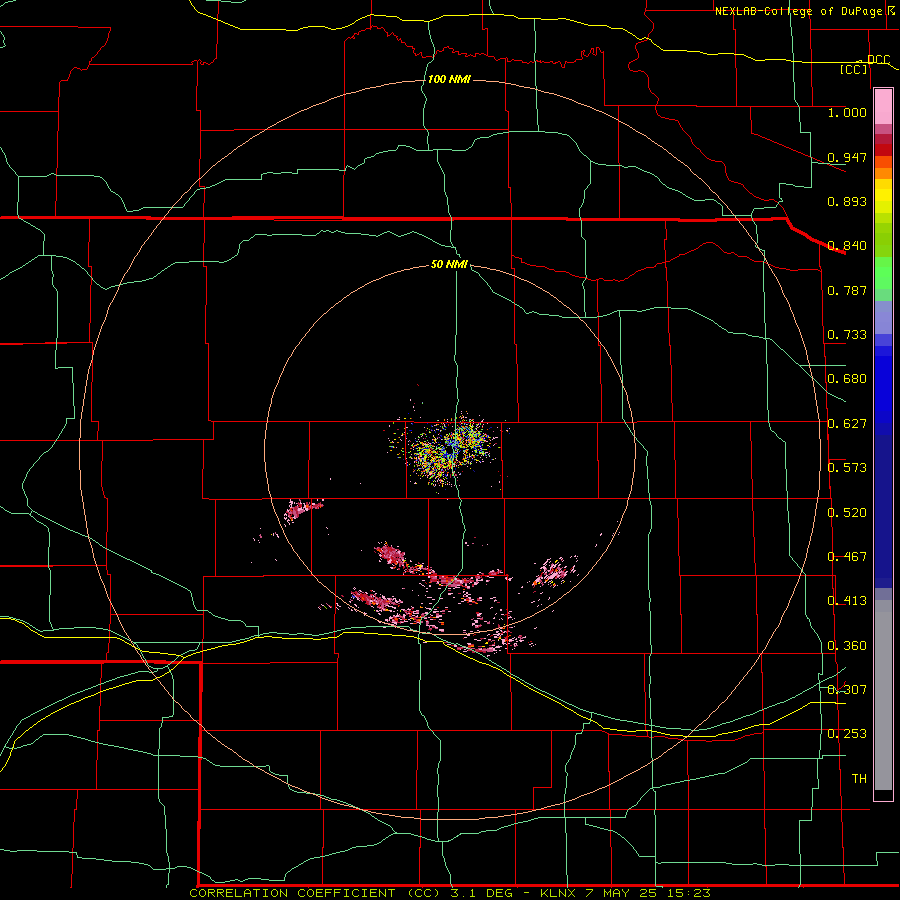Click the 0.733 color scale value

(x=847, y=335)
